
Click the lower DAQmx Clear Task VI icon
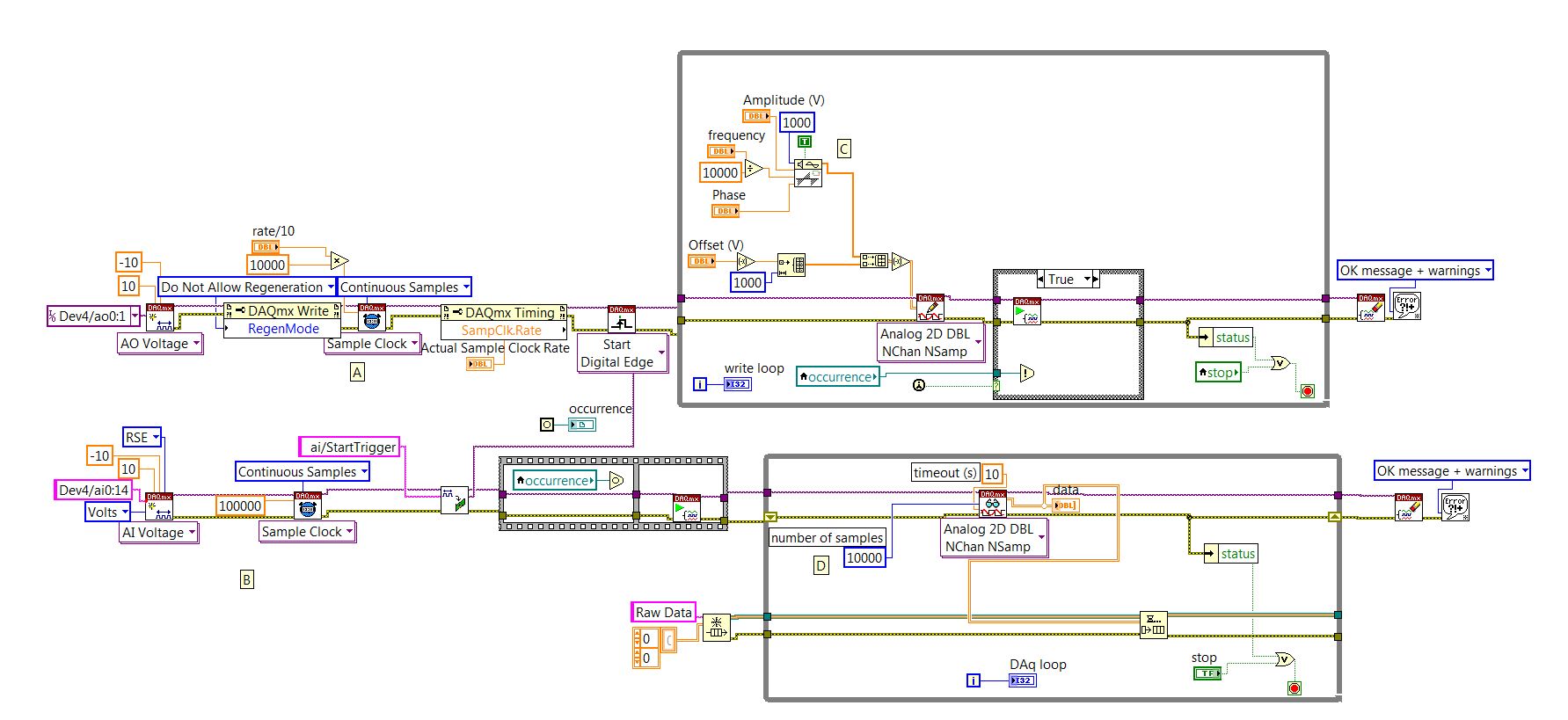pos(1409,507)
